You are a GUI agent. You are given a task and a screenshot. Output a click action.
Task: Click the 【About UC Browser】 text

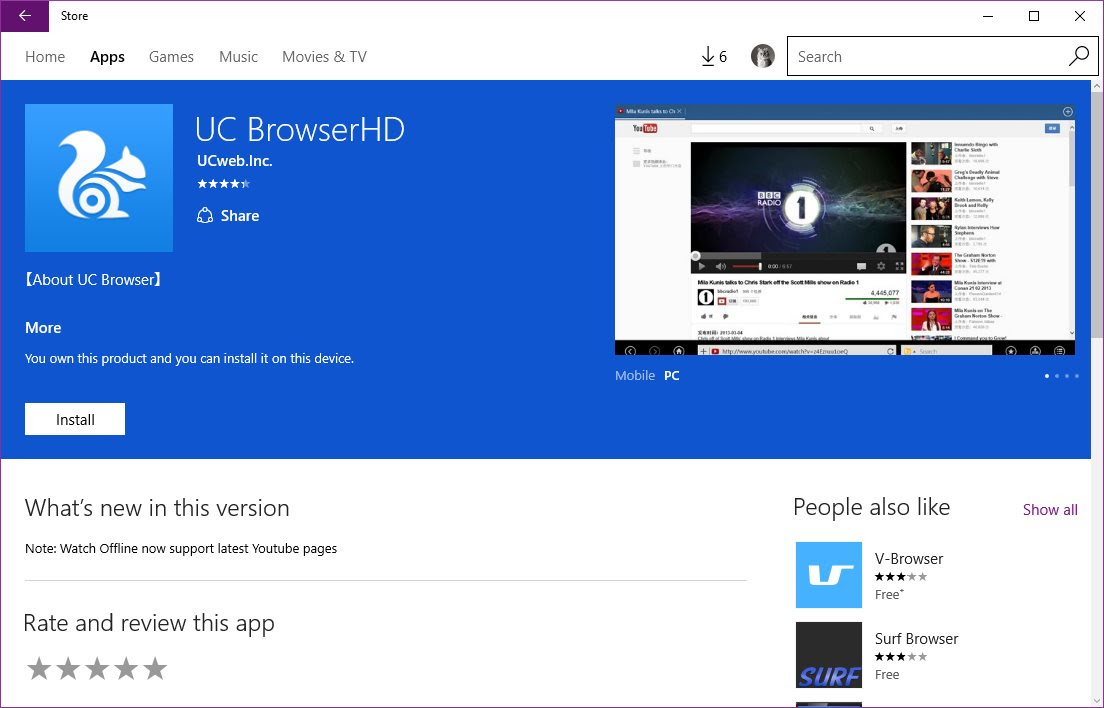pyautogui.click(x=93, y=280)
